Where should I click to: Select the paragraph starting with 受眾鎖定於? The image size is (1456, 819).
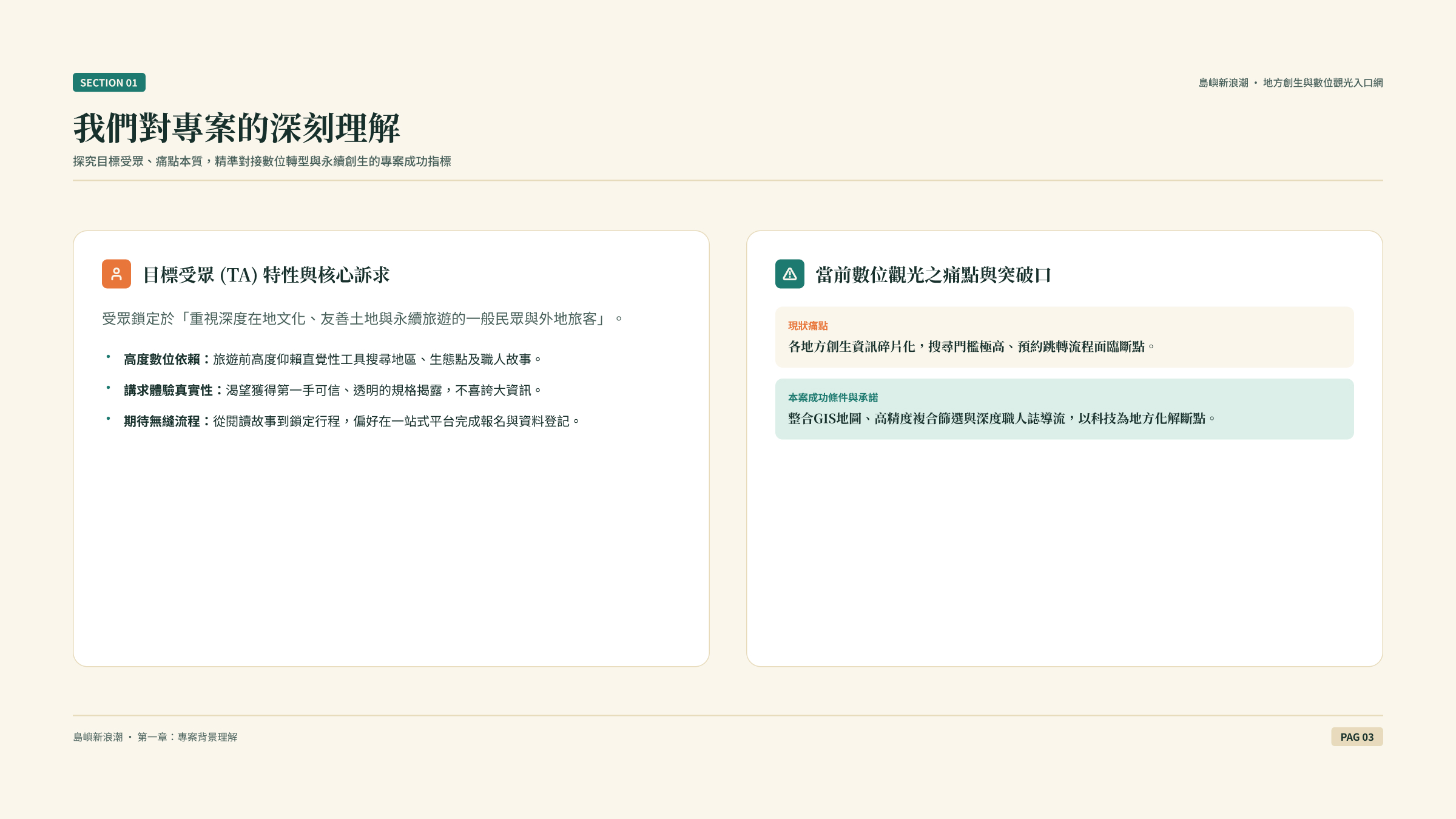tap(362, 319)
